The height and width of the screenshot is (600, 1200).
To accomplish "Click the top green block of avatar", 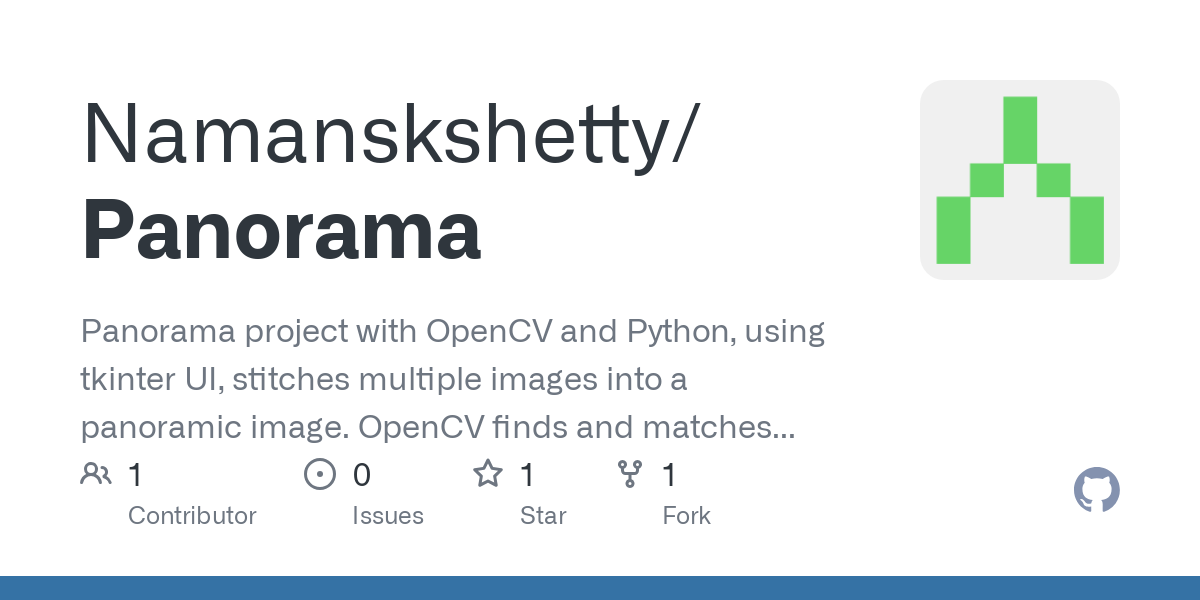I will tap(1020, 129).
